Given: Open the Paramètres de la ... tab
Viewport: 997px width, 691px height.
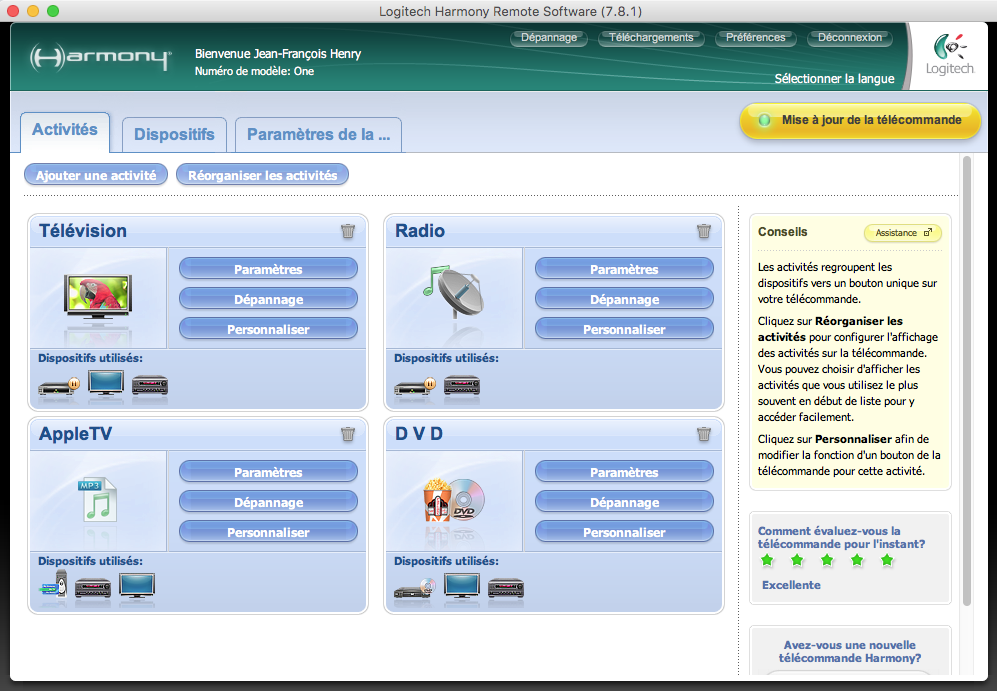Looking at the screenshot, I should click(319, 134).
